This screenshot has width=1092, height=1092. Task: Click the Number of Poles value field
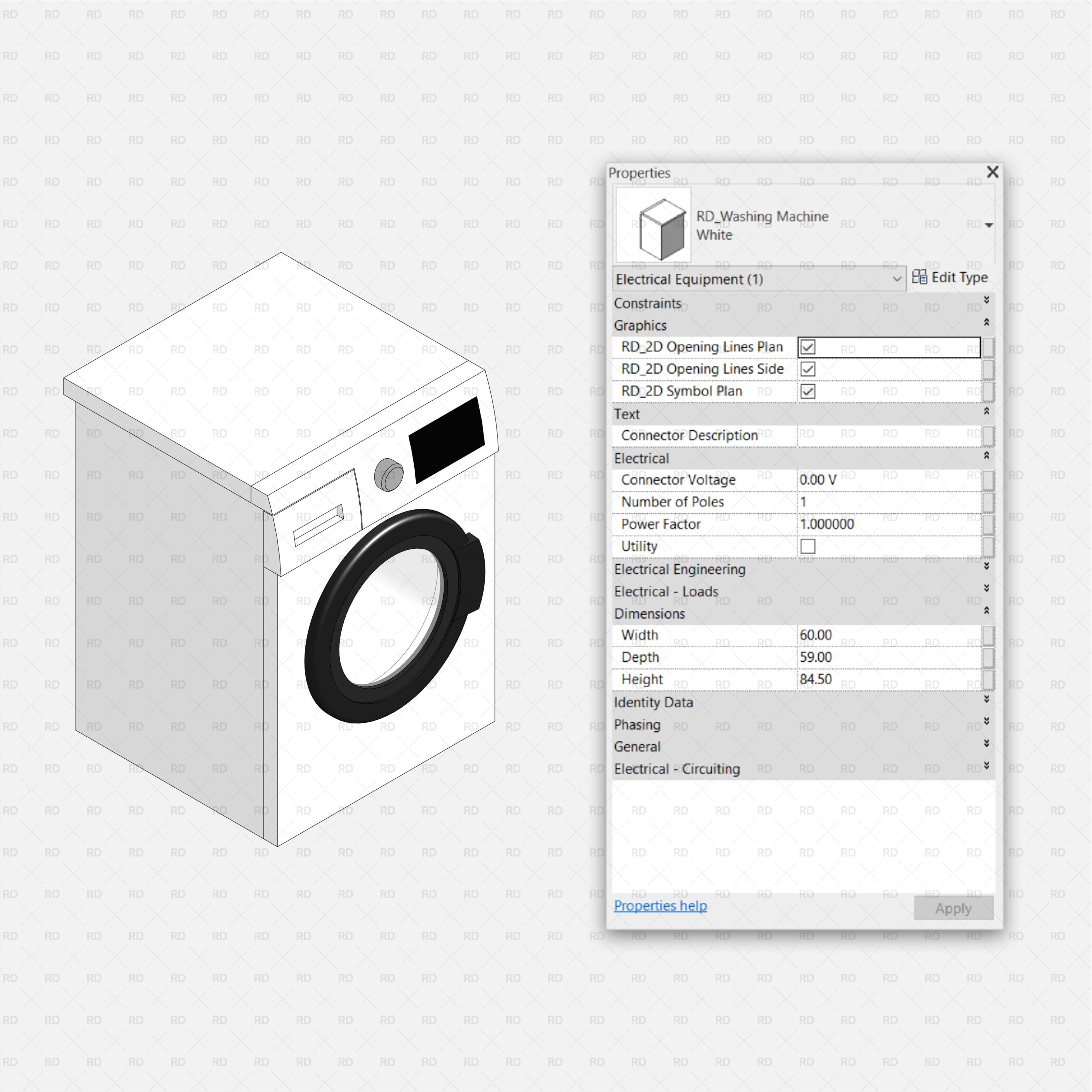click(x=882, y=502)
